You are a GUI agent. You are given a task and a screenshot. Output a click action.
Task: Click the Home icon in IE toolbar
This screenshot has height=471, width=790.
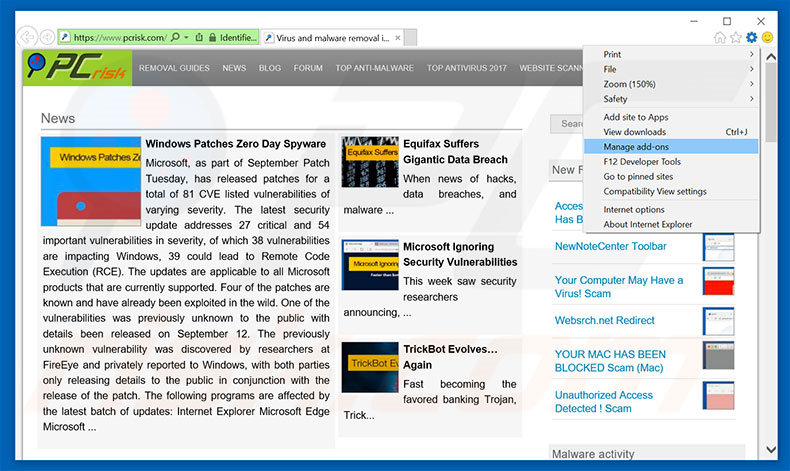[720, 37]
